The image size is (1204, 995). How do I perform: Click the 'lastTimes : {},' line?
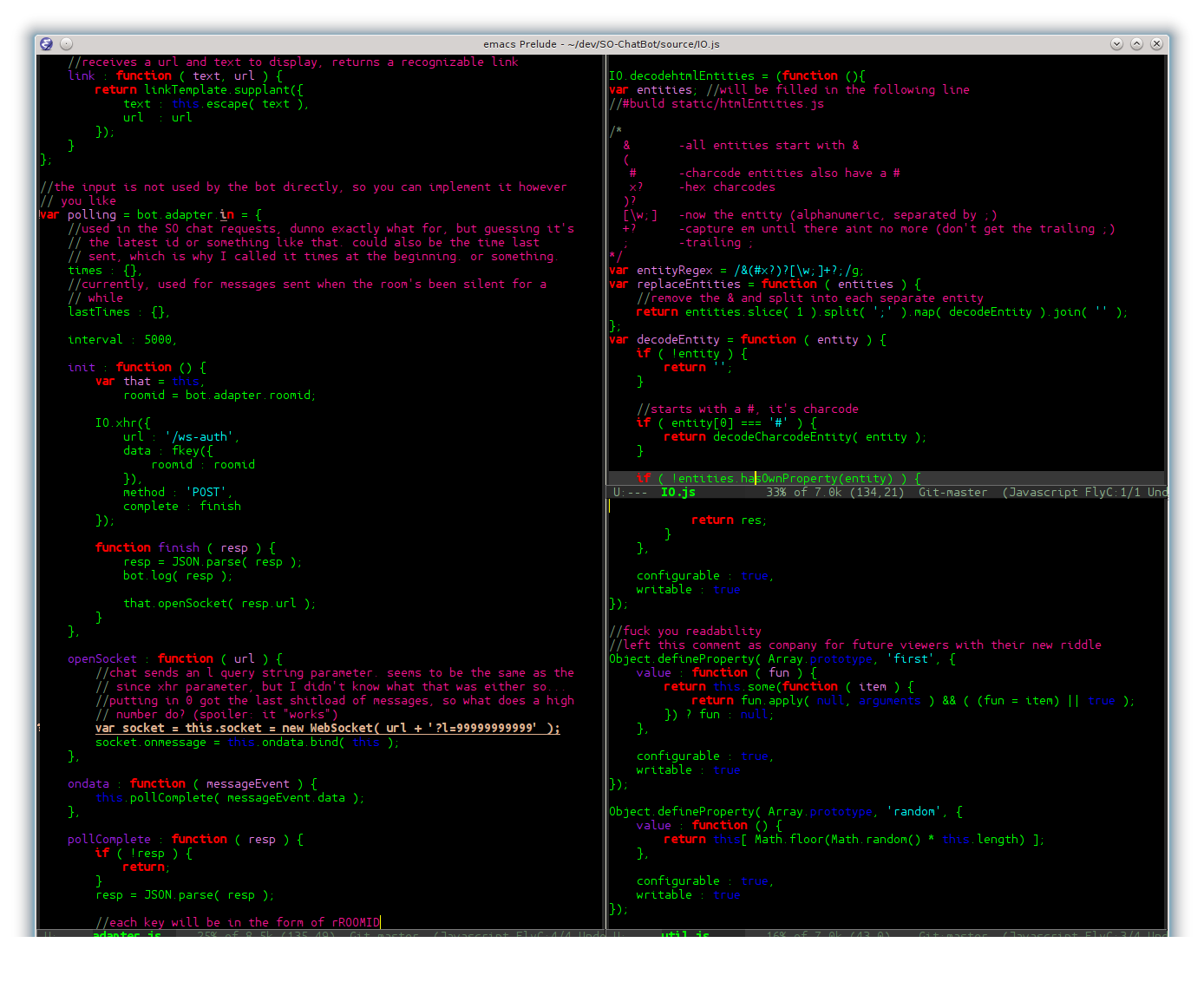click(119, 312)
